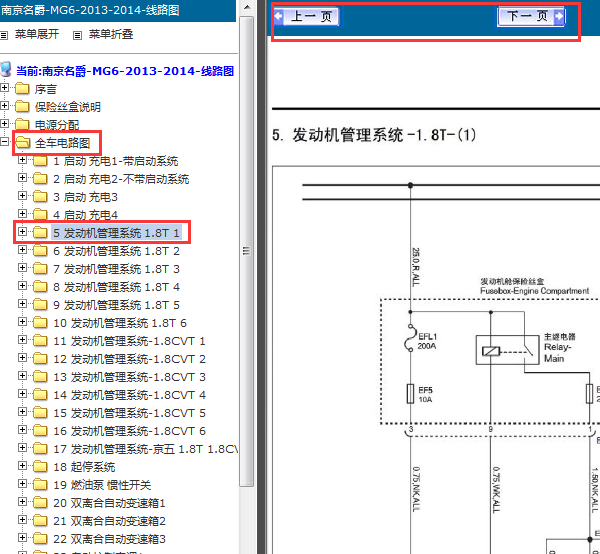The height and width of the screenshot is (554, 600).
Task: Click folder icon of 14 发动机管理系统-1.8CVT 4
Action: [x=40, y=394]
